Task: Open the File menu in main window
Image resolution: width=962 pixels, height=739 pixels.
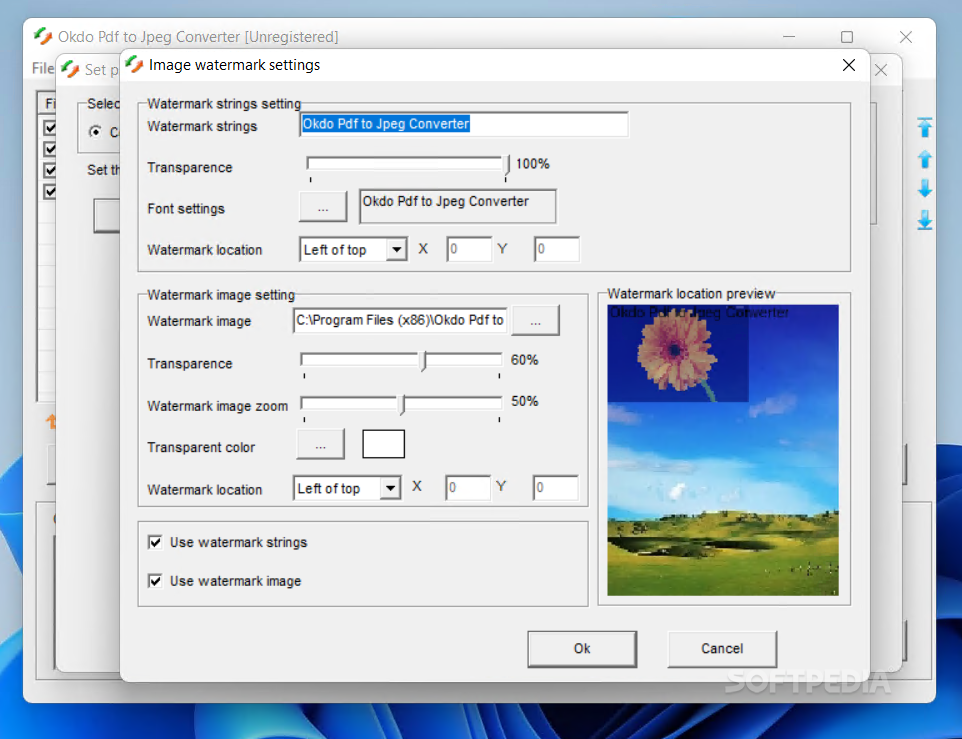Action: (43, 68)
